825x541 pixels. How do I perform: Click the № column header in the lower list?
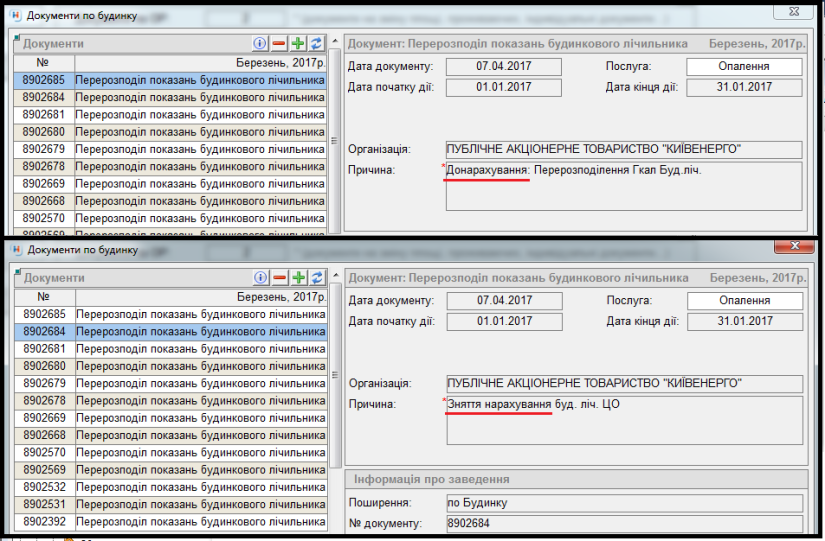pos(44,297)
